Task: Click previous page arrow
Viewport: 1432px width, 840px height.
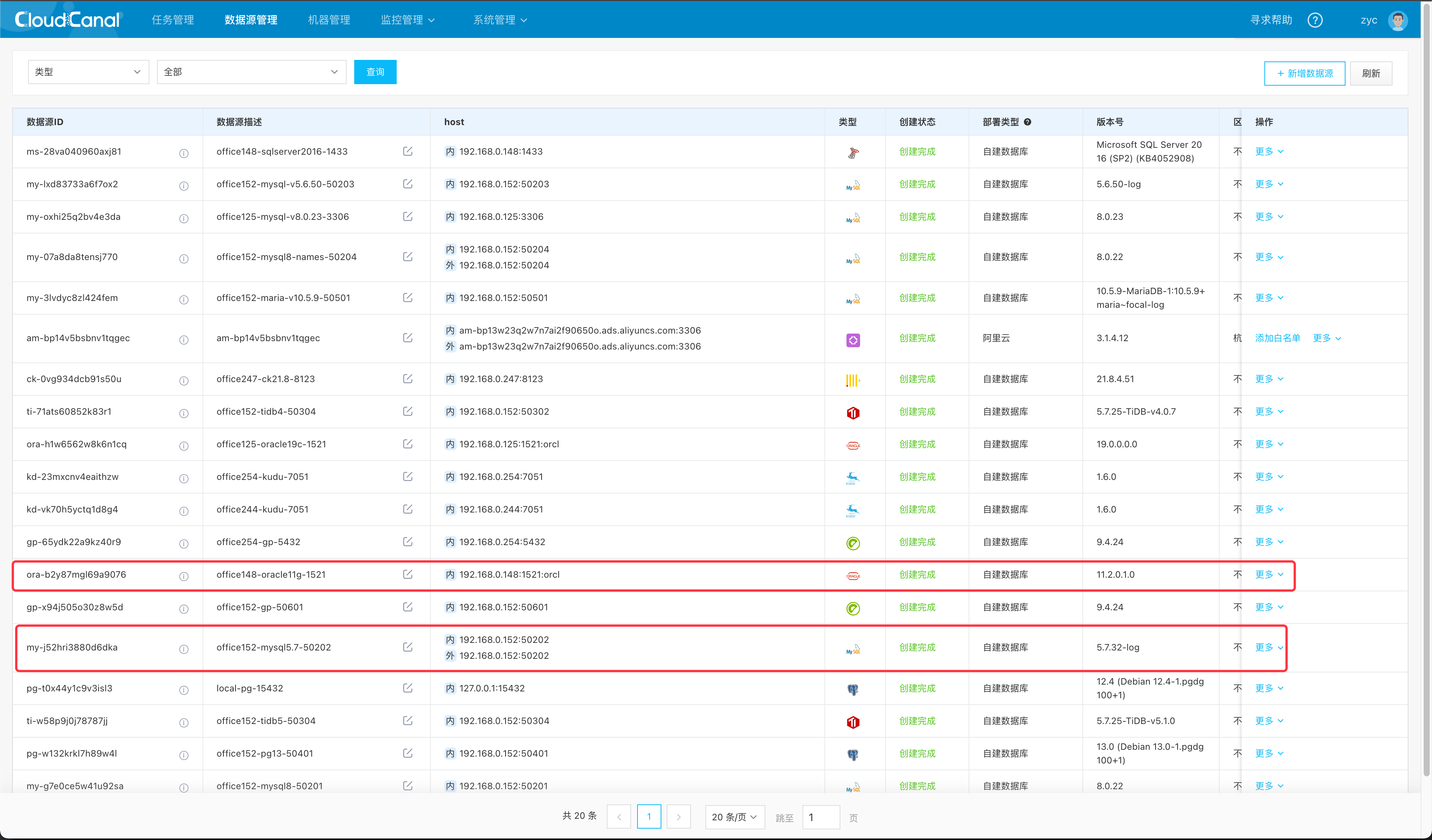Action: [619, 817]
